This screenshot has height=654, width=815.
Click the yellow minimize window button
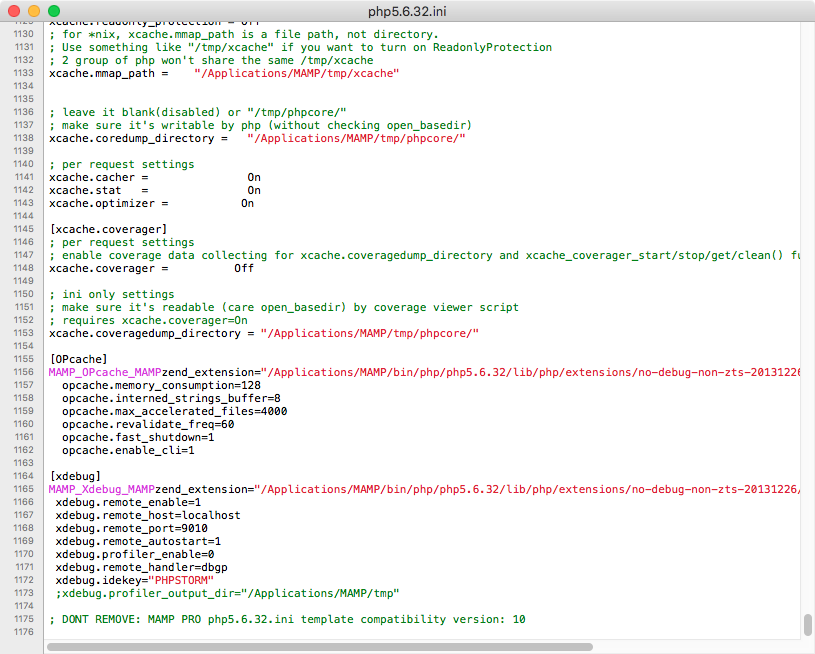point(34,11)
